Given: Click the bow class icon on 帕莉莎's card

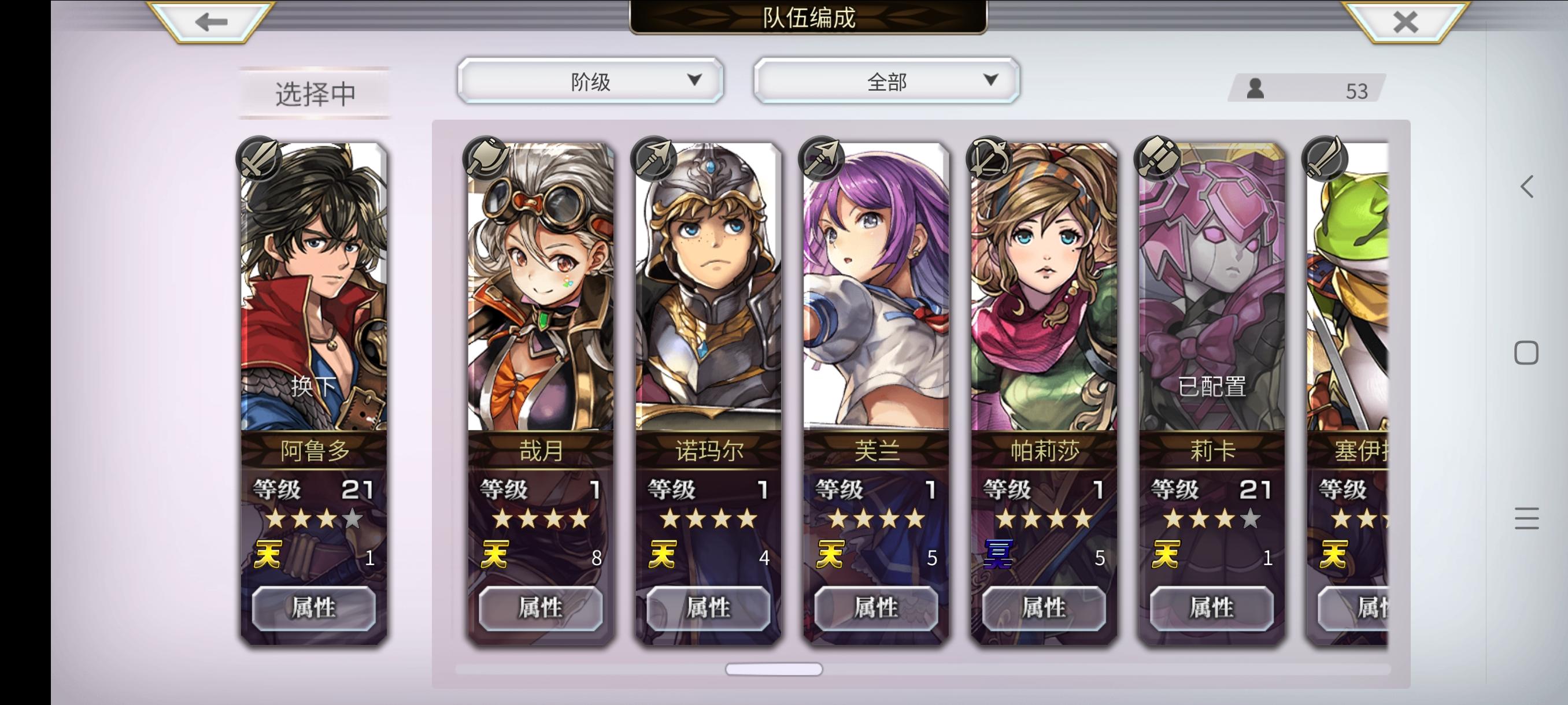Looking at the screenshot, I should pos(989,159).
